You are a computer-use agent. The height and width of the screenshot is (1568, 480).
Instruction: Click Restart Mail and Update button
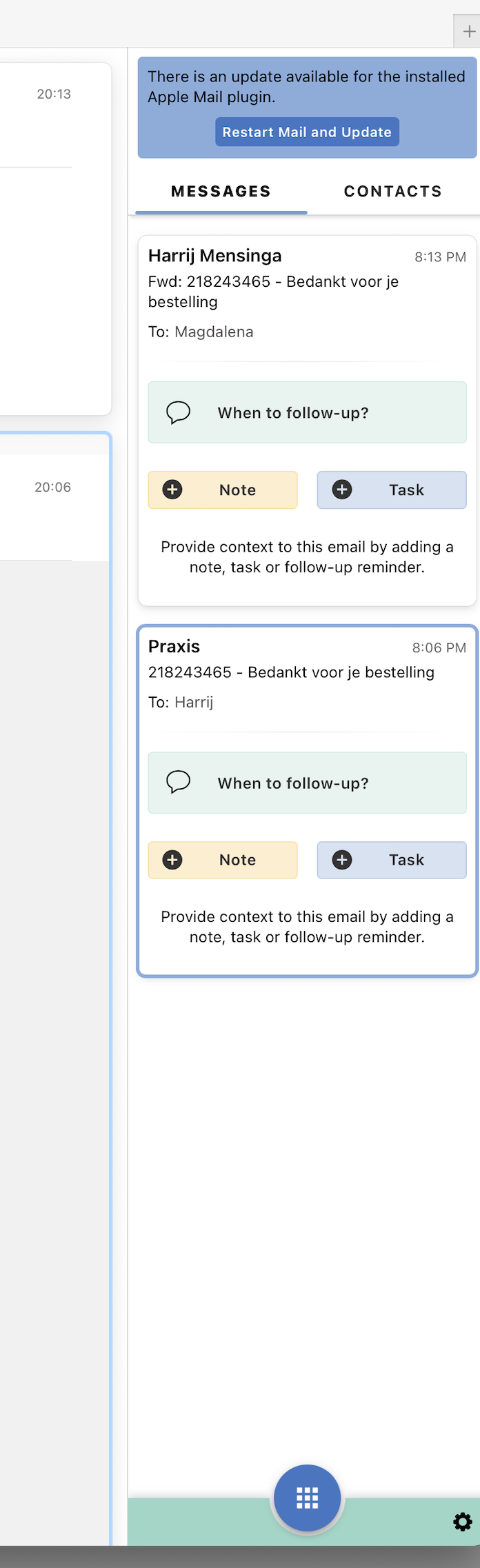tap(307, 132)
